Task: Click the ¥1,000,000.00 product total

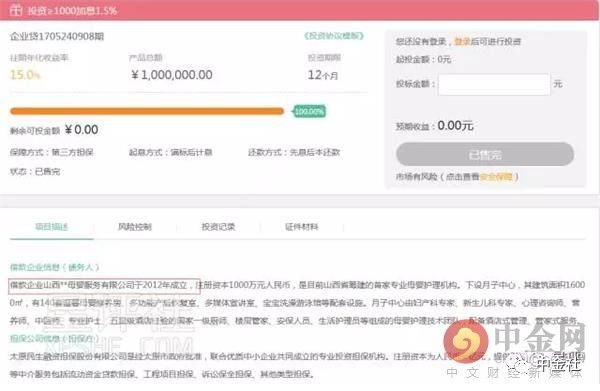Action: [171, 75]
